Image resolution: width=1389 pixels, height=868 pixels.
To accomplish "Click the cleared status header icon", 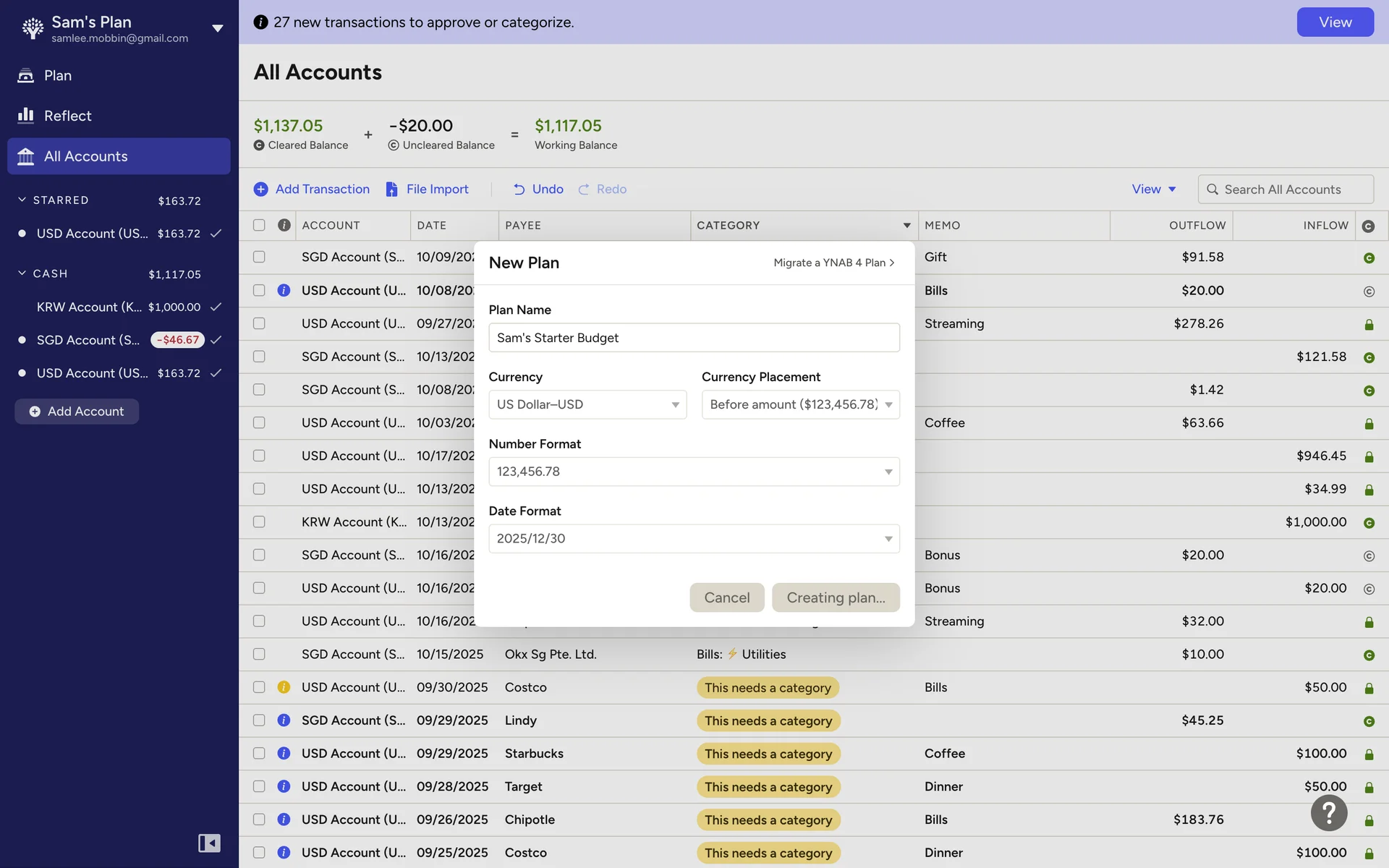I will [1368, 226].
